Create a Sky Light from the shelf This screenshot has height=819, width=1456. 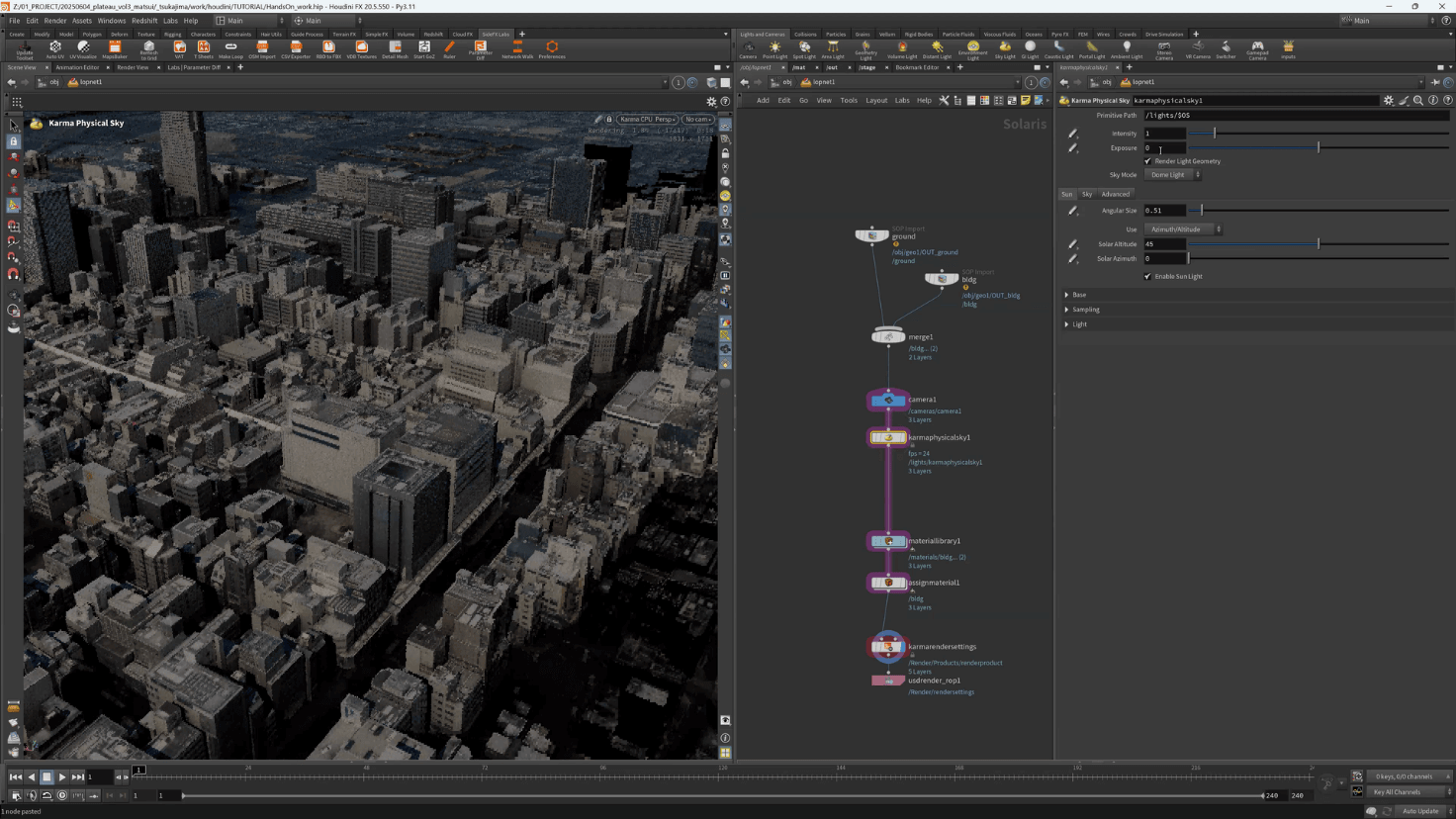[1005, 48]
